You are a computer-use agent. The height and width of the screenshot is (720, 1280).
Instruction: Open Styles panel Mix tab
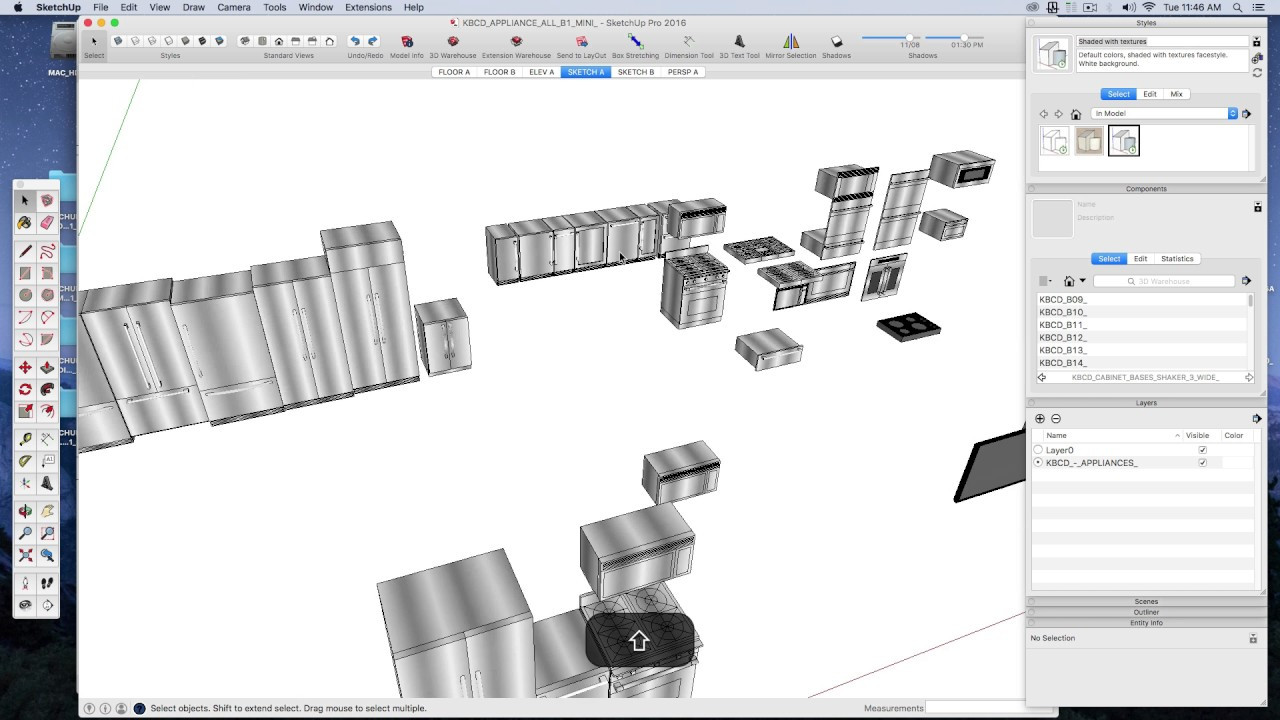point(1176,94)
